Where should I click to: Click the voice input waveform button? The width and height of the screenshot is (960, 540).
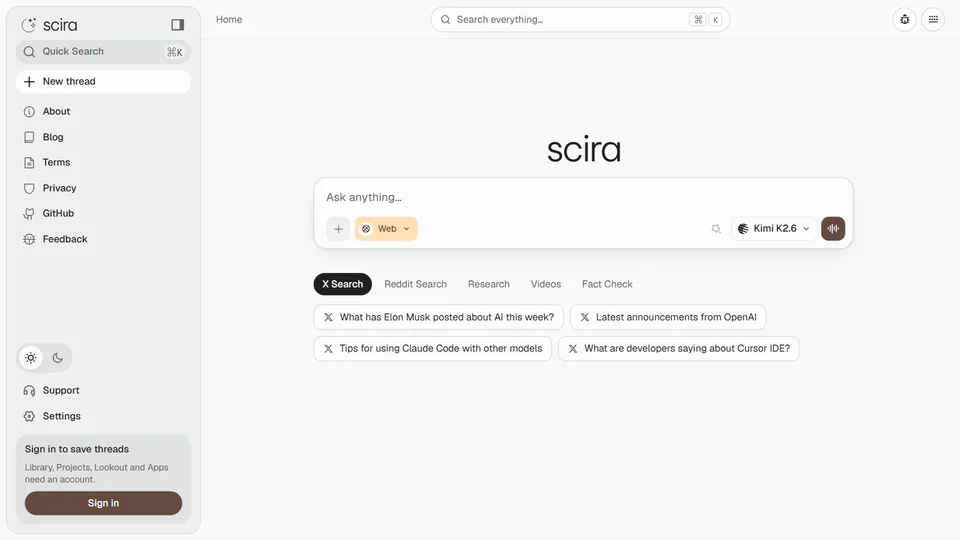tap(833, 228)
